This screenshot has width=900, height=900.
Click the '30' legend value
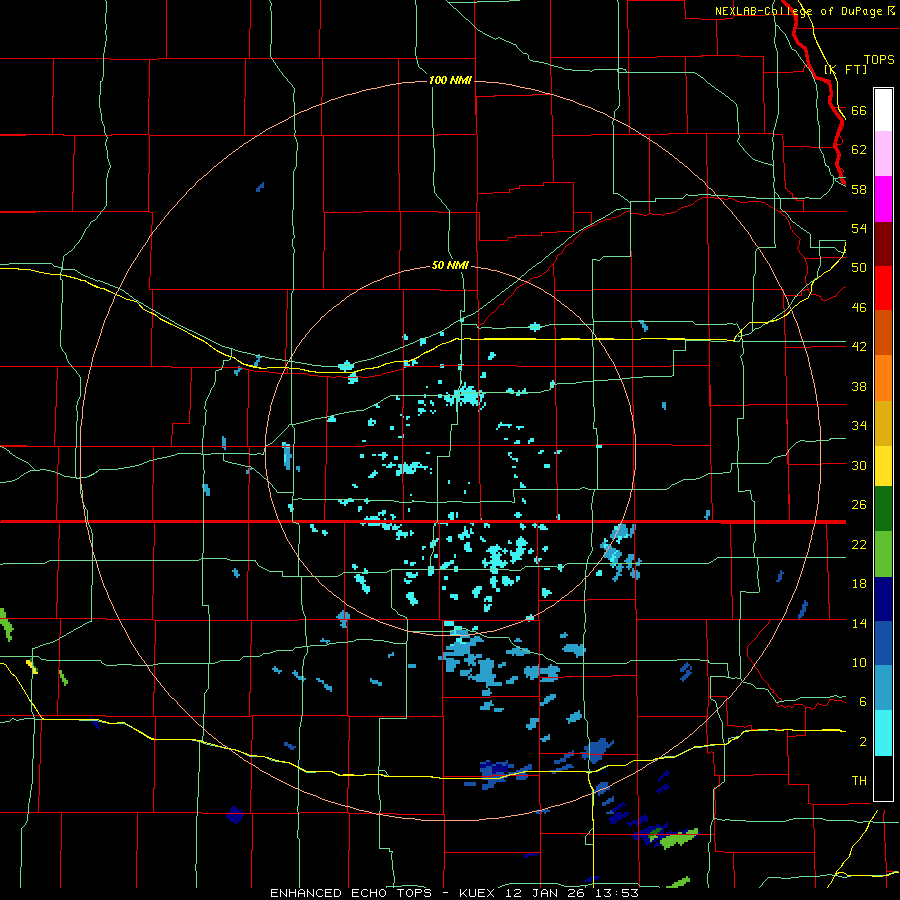coord(859,465)
